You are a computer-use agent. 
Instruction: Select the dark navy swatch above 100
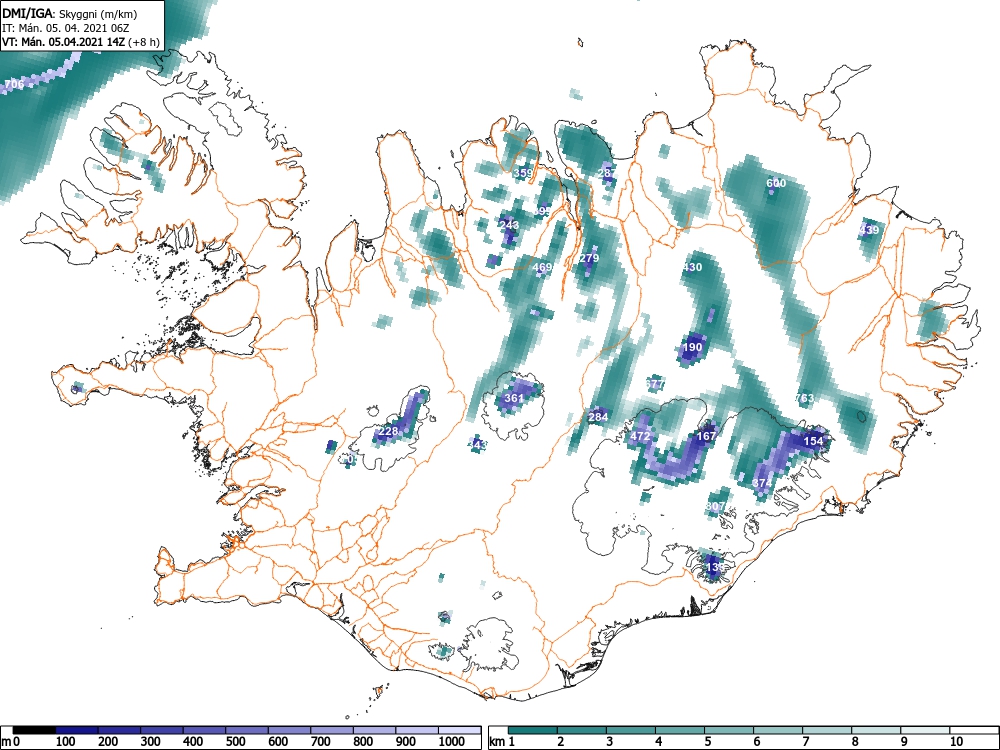[77, 730]
